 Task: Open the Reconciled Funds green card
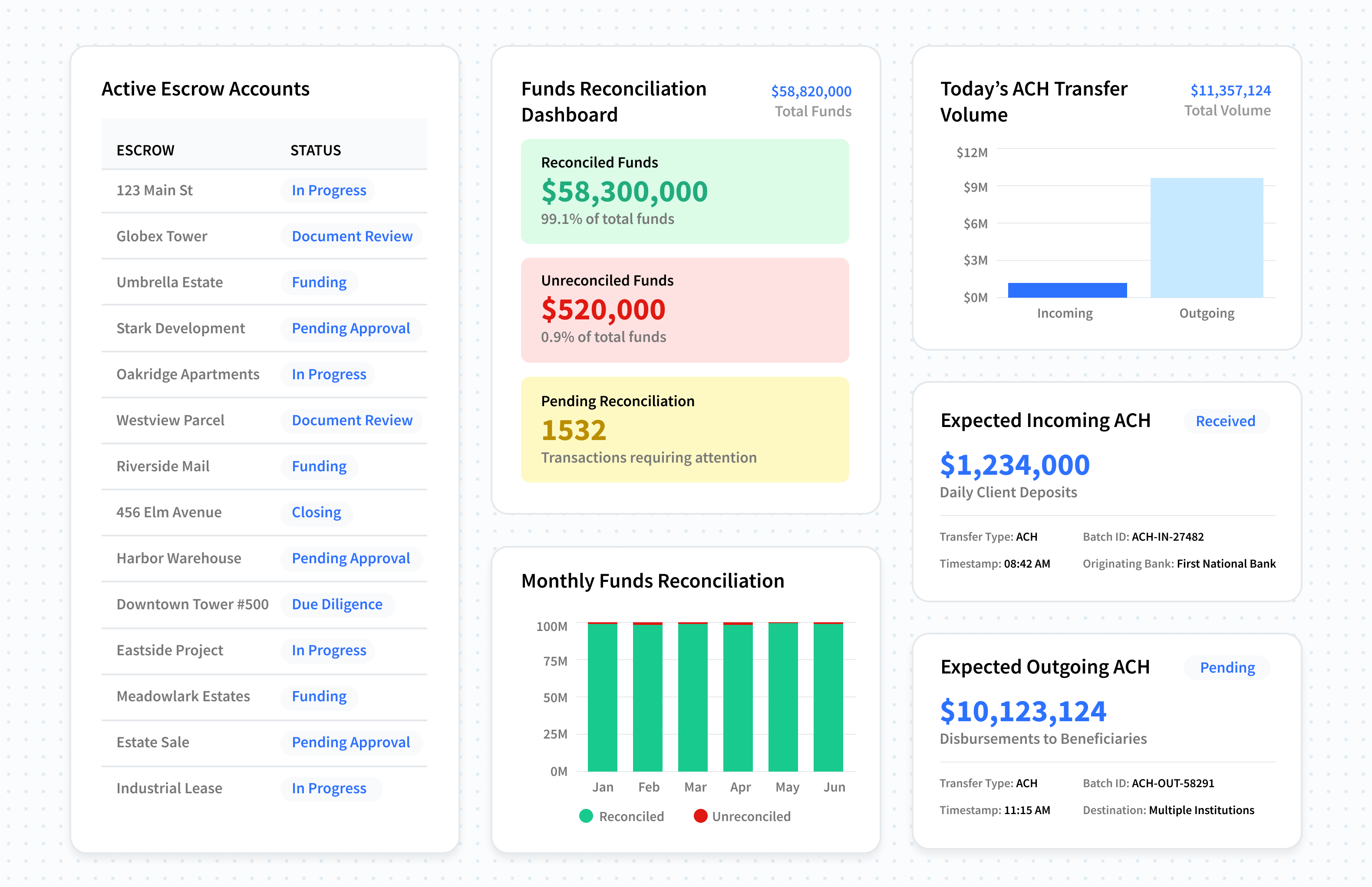pos(685,191)
